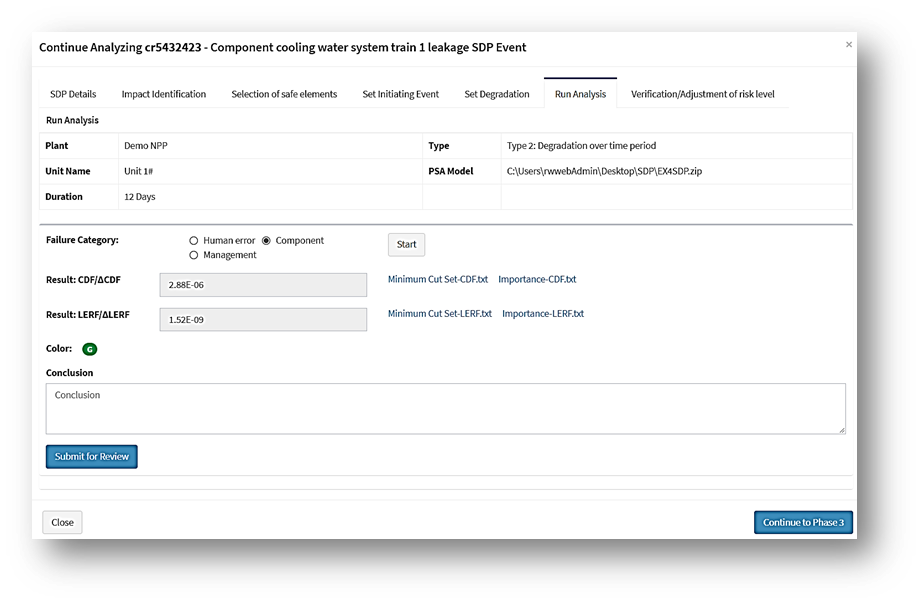Close the dialog with the X icon

pyautogui.click(x=849, y=45)
